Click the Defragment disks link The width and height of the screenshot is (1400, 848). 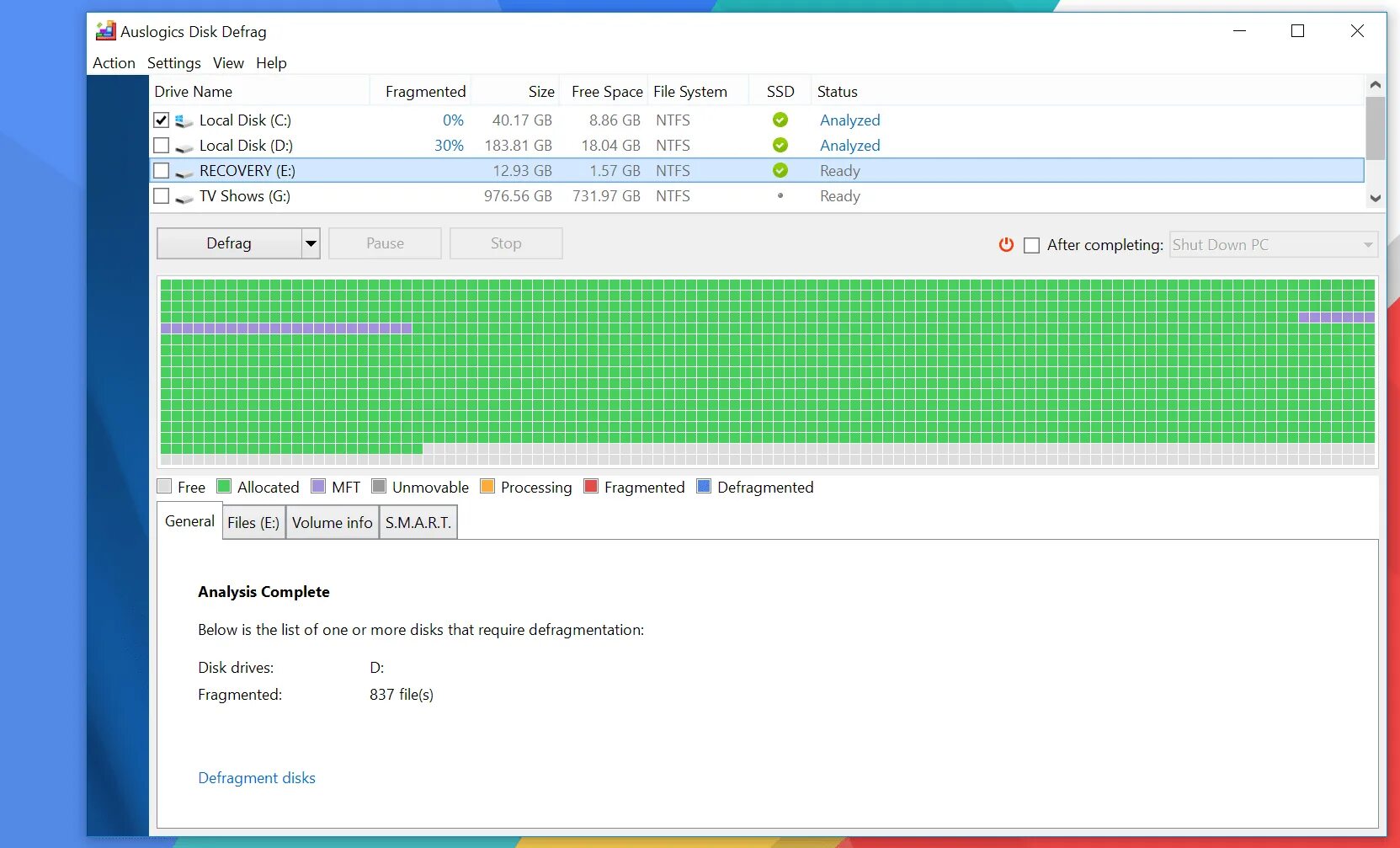pyautogui.click(x=257, y=778)
